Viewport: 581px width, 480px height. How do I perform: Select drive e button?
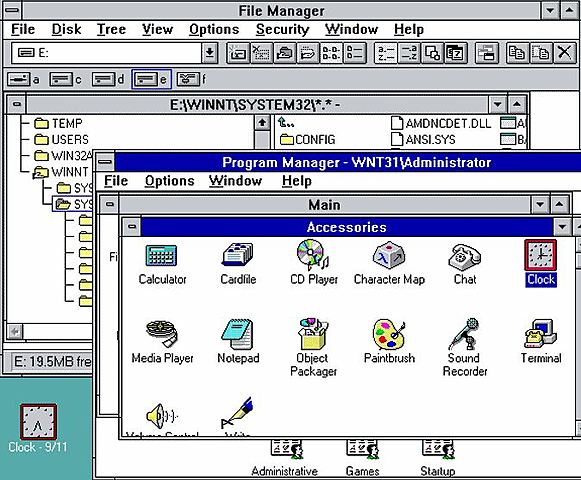click(152, 79)
